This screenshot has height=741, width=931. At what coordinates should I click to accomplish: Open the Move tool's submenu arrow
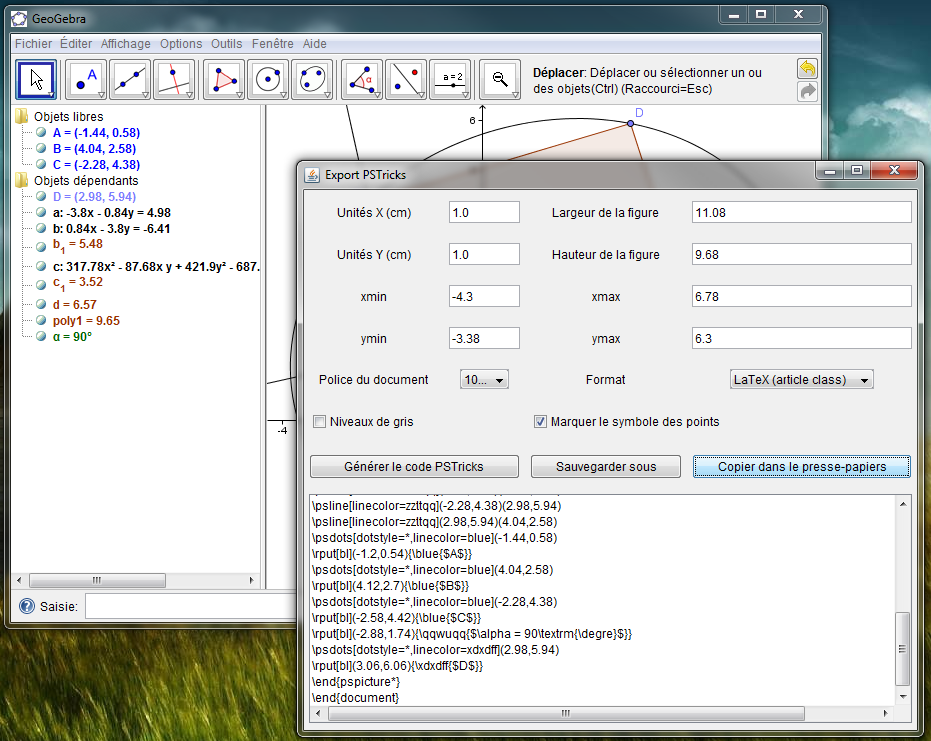(52, 95)
